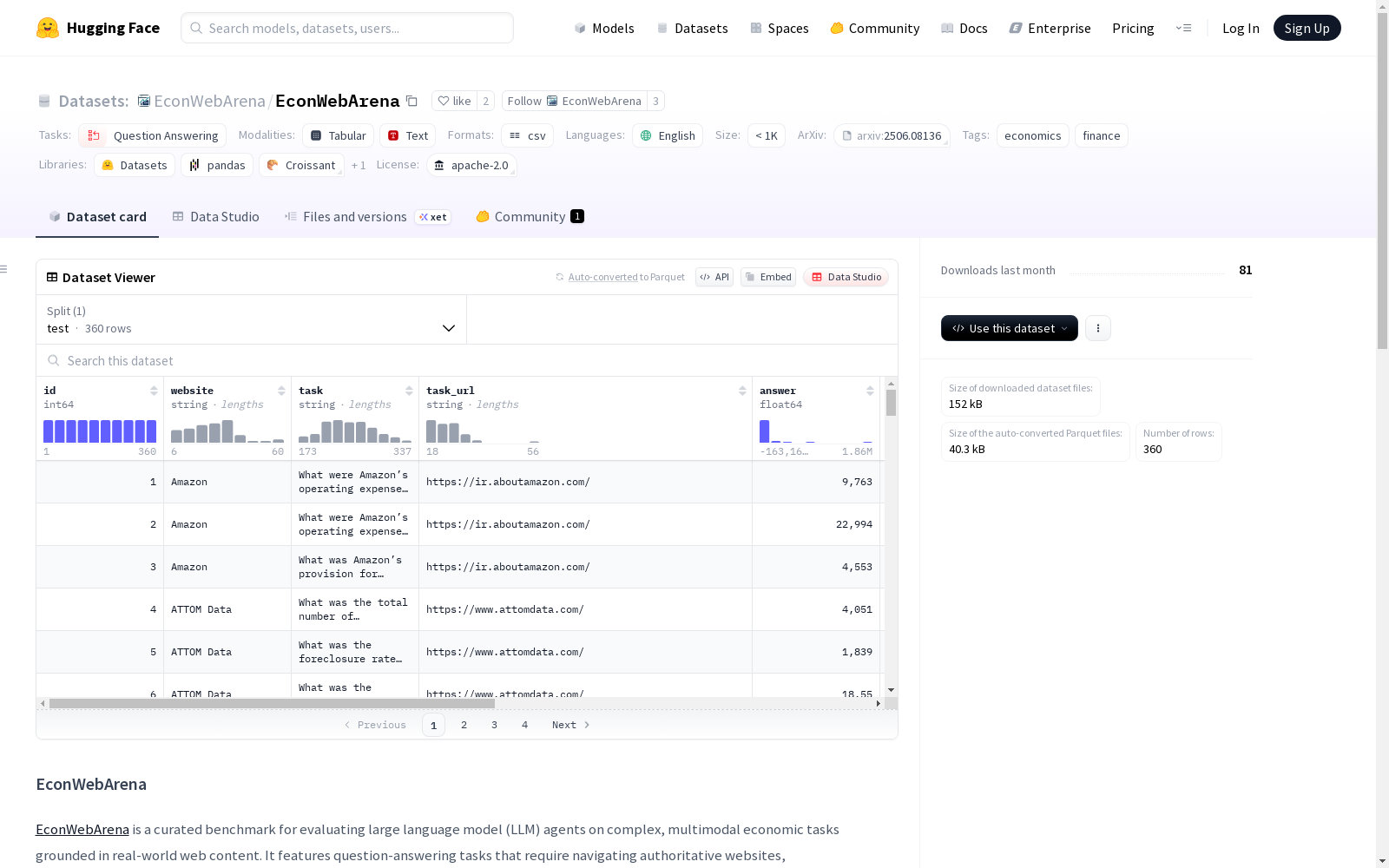Open the Community navbar item

tap(874, 29)
